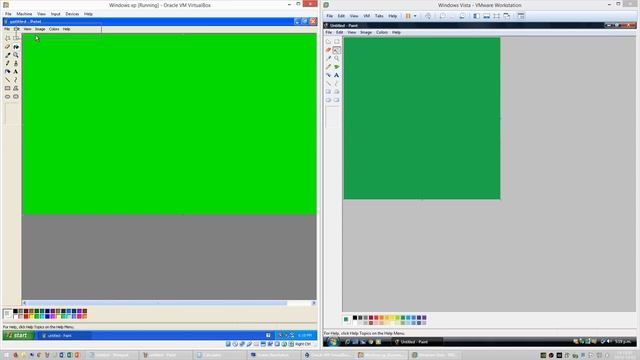Select the Ellipse tool in XP Paint

[7, 97]
